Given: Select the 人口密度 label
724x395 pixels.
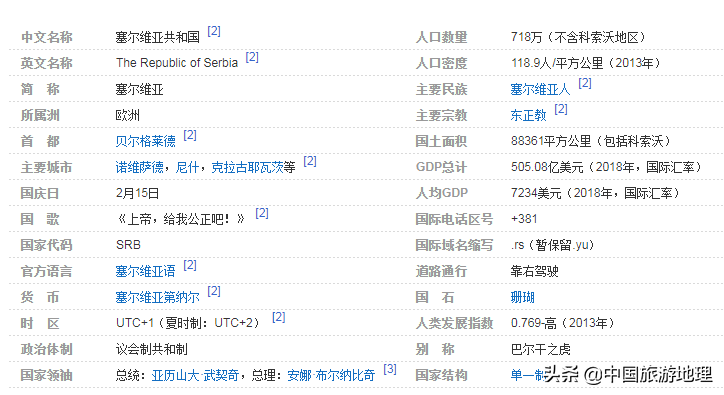Looking at the screenshot, I should [441, 63].
